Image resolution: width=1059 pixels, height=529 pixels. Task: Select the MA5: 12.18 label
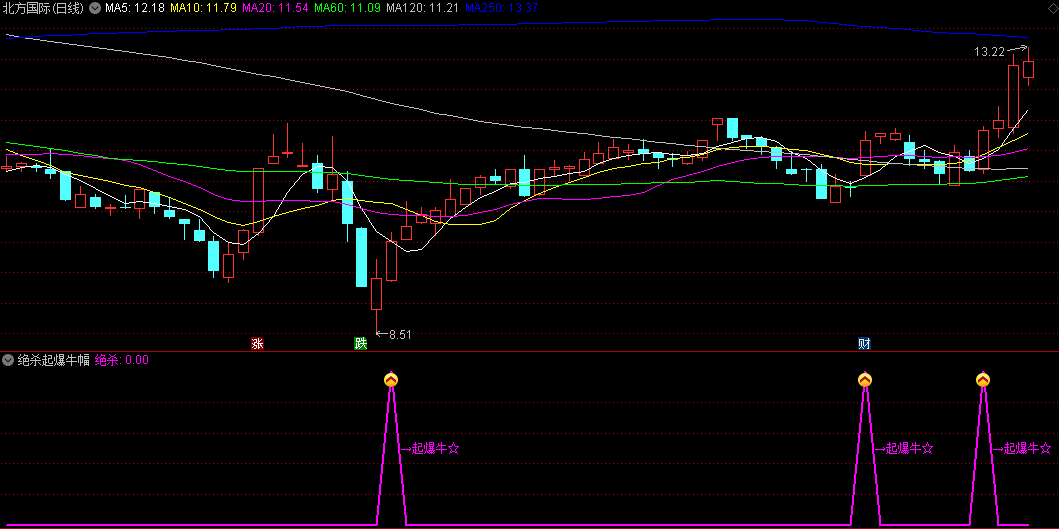(134, 8)
